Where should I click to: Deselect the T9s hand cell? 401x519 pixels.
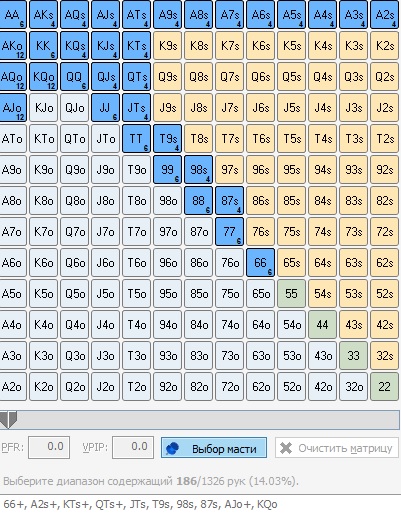click(168, 139)
